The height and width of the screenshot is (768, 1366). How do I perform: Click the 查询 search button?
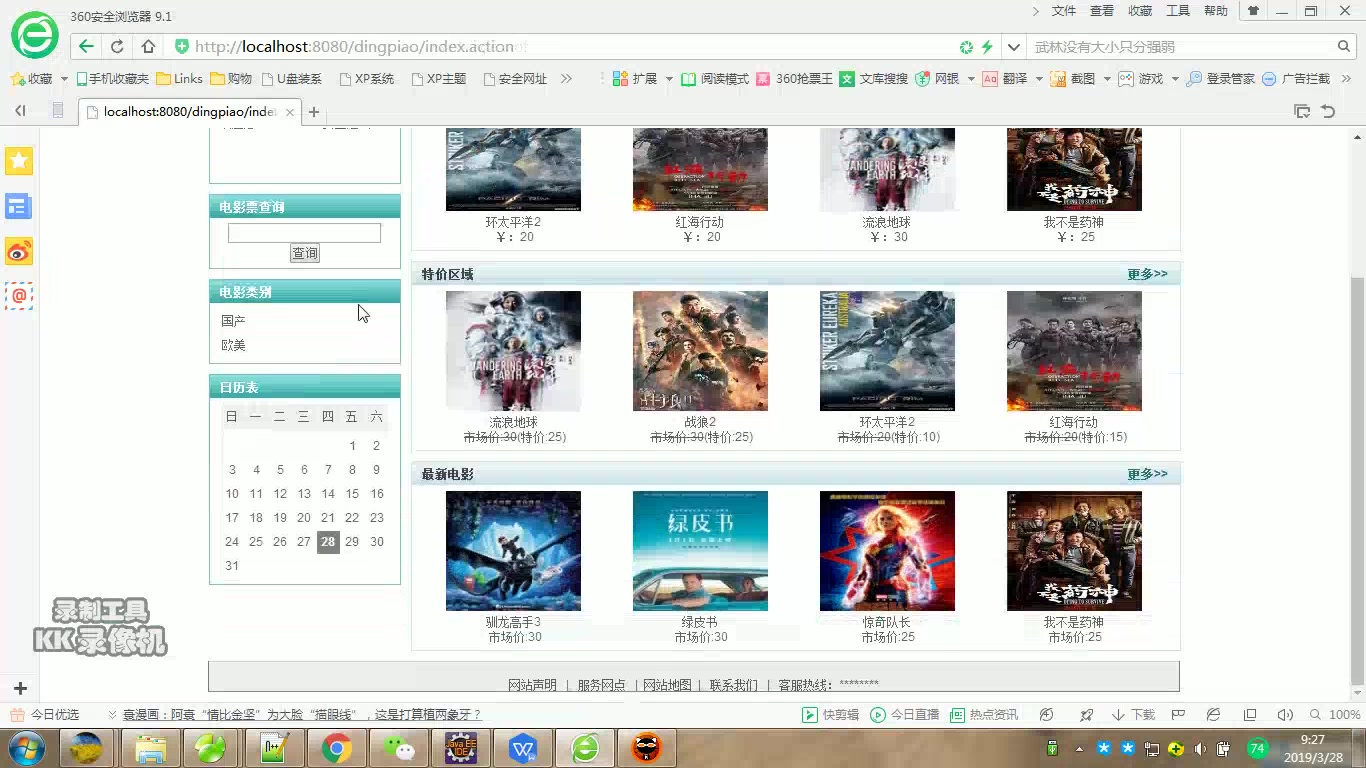(305, 253)
